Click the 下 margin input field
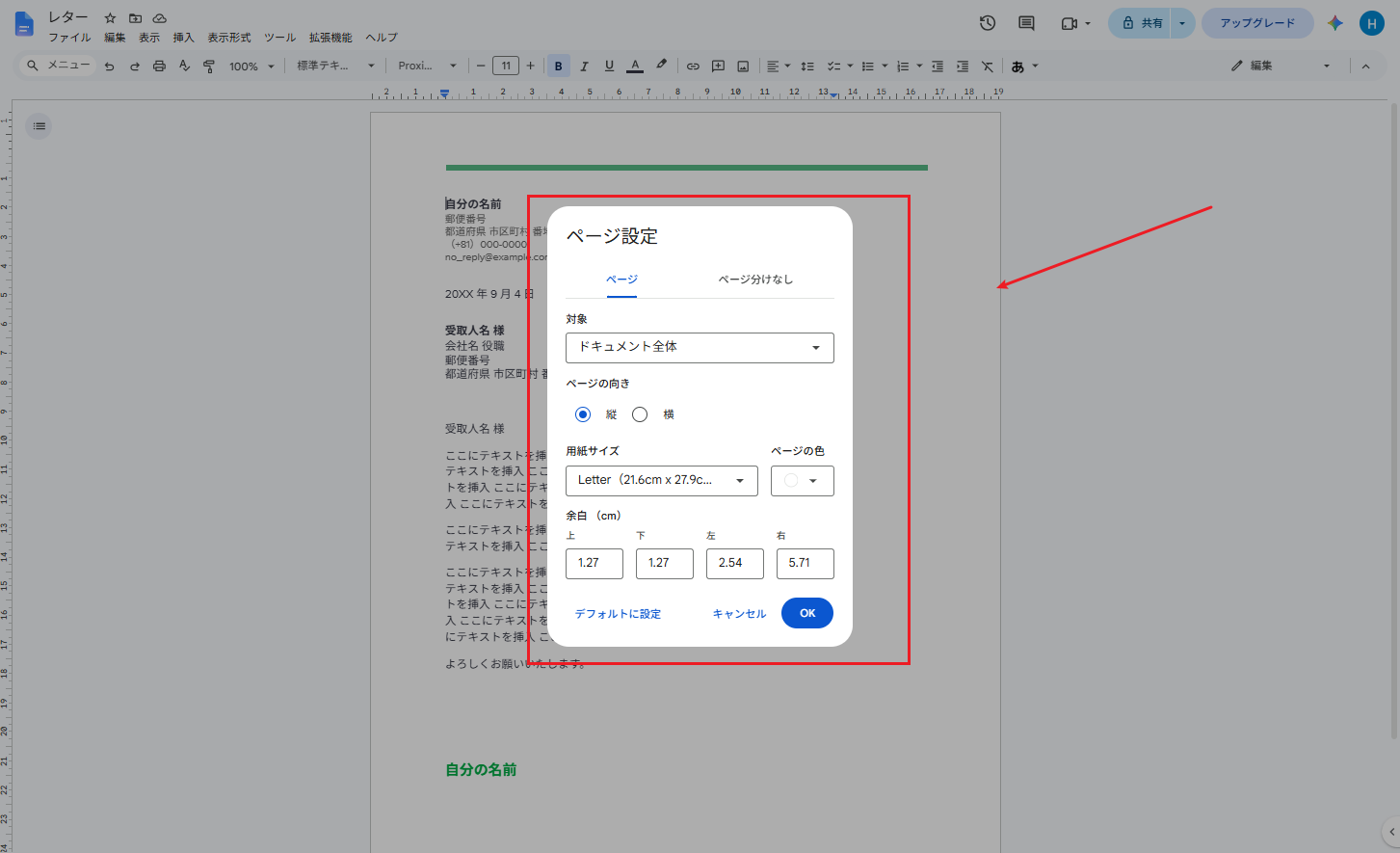Screen dimensions: 1400x853 pyautogui.click(x=665, y=564)
